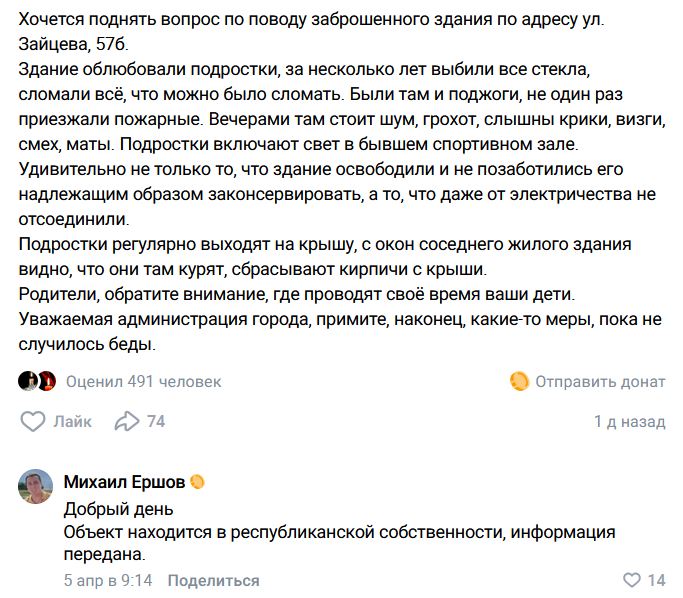The height and width of the screenshot is (598, 683).
Task: Click the share count 74
Action: pyautogui.click(x=156, y=422)
